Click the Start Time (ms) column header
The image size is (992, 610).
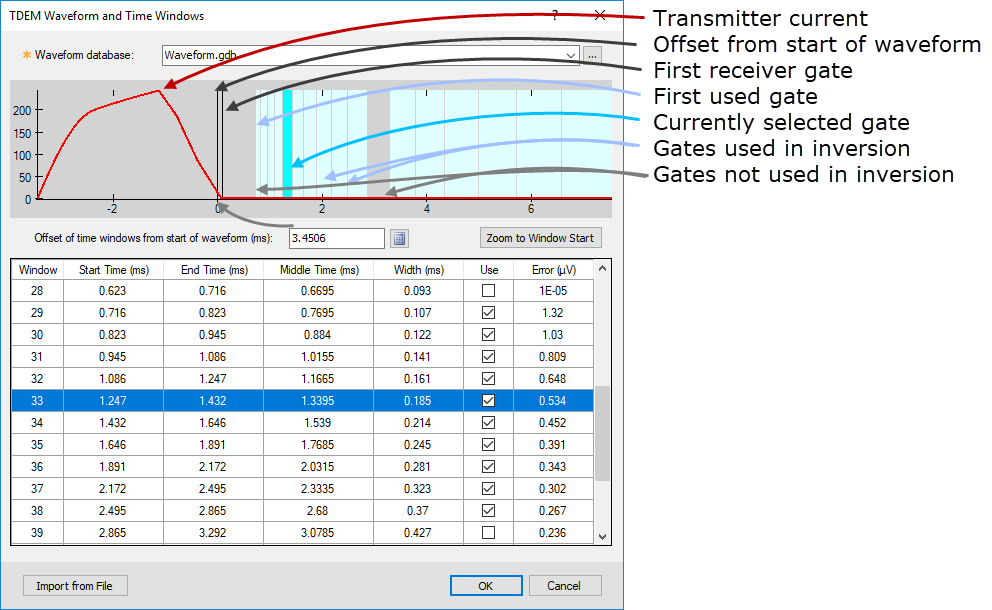click(x=114, y=270)
